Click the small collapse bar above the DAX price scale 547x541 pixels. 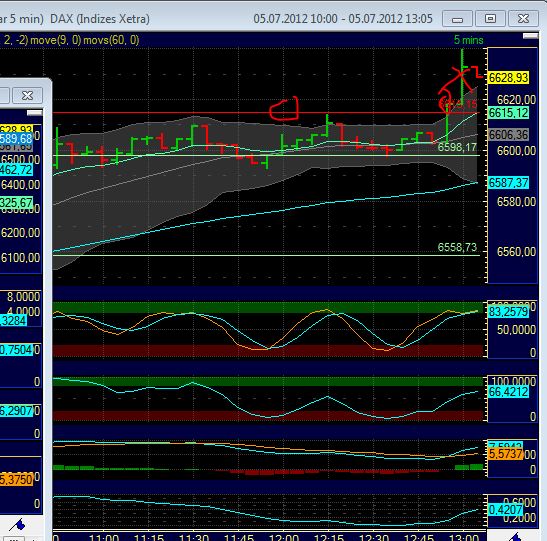[x=530, y=36]
